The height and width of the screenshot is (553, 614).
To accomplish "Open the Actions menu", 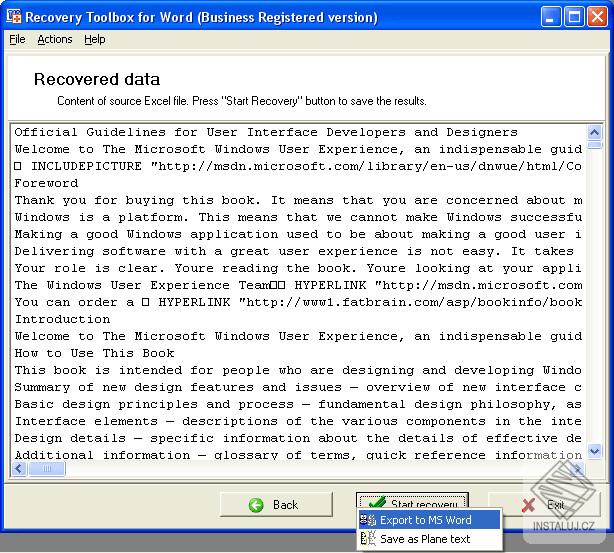I will 55,39.
